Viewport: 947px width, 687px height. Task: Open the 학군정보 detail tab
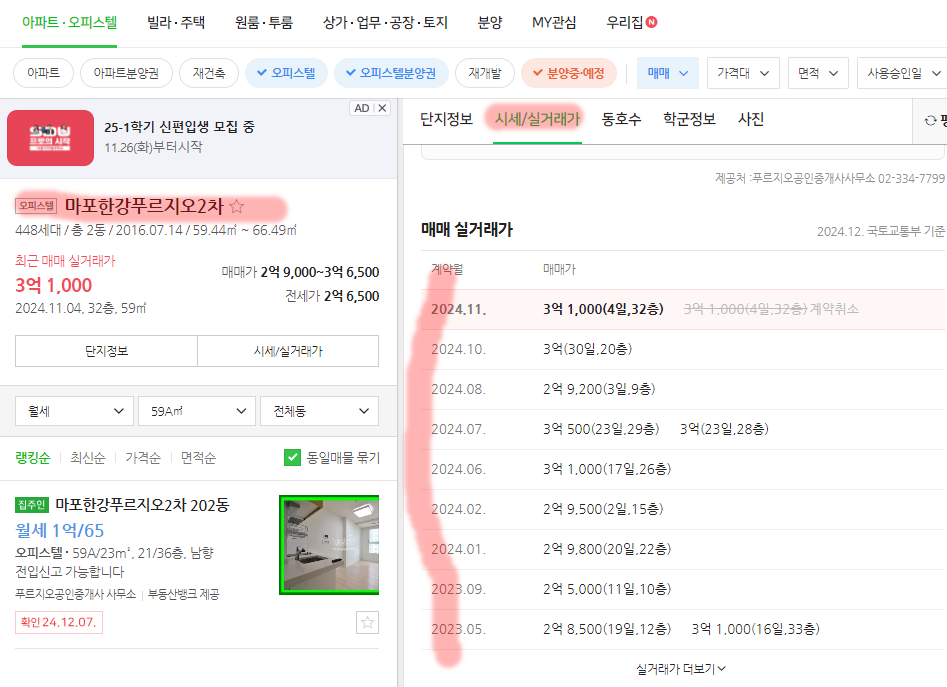pos(689,119)
